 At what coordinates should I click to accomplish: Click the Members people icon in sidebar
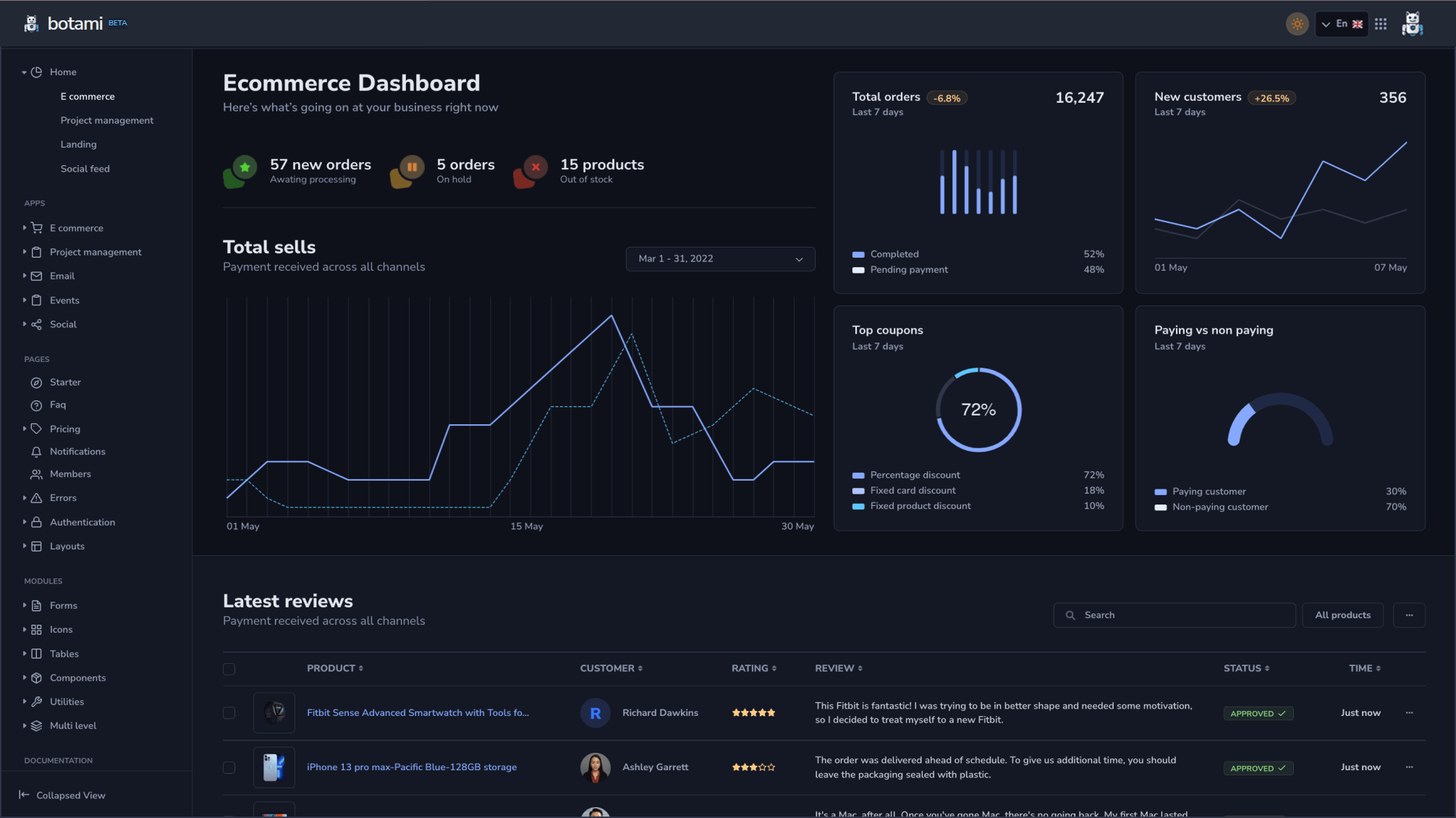pyautogui.click(x=36, y=474)
